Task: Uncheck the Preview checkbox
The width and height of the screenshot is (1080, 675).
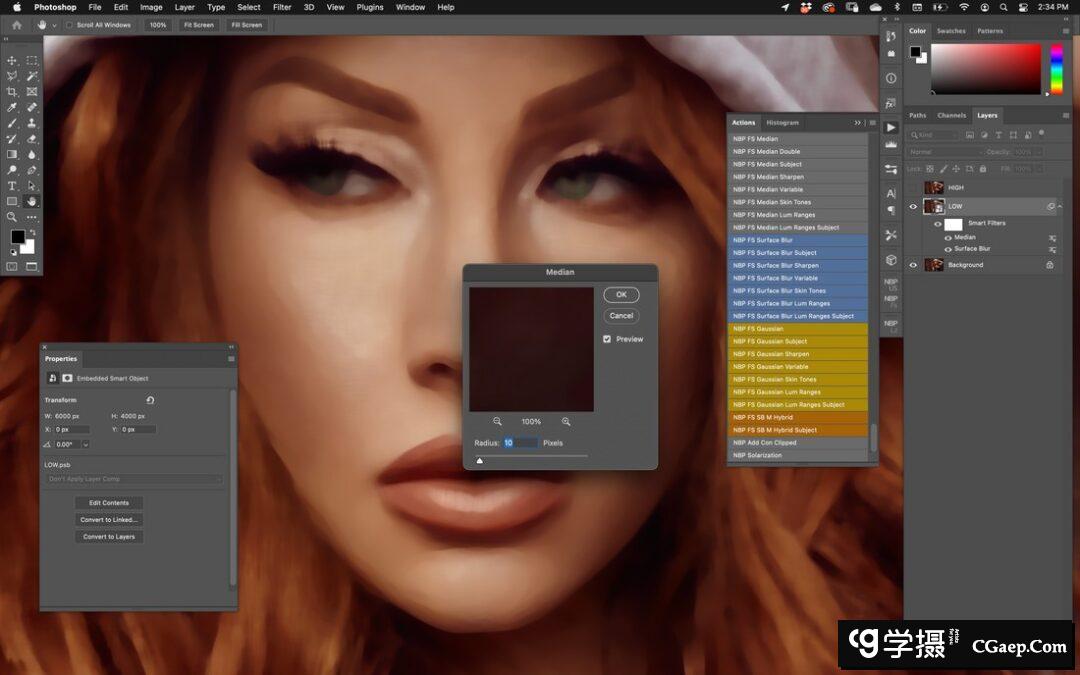Action: (607, 339)
